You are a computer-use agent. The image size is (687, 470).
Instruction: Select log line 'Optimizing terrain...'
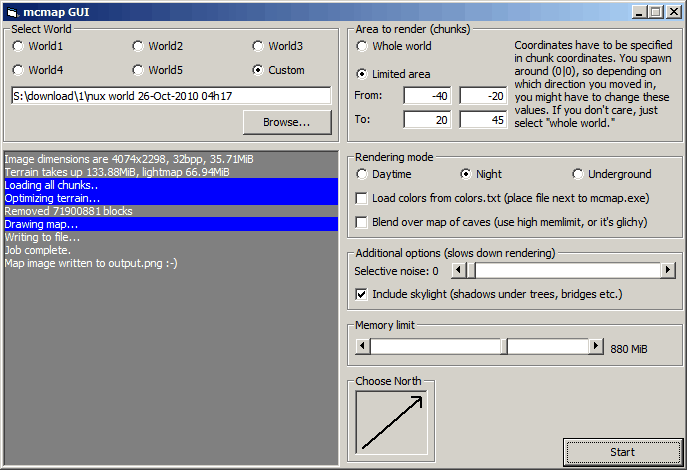point(171,198)
